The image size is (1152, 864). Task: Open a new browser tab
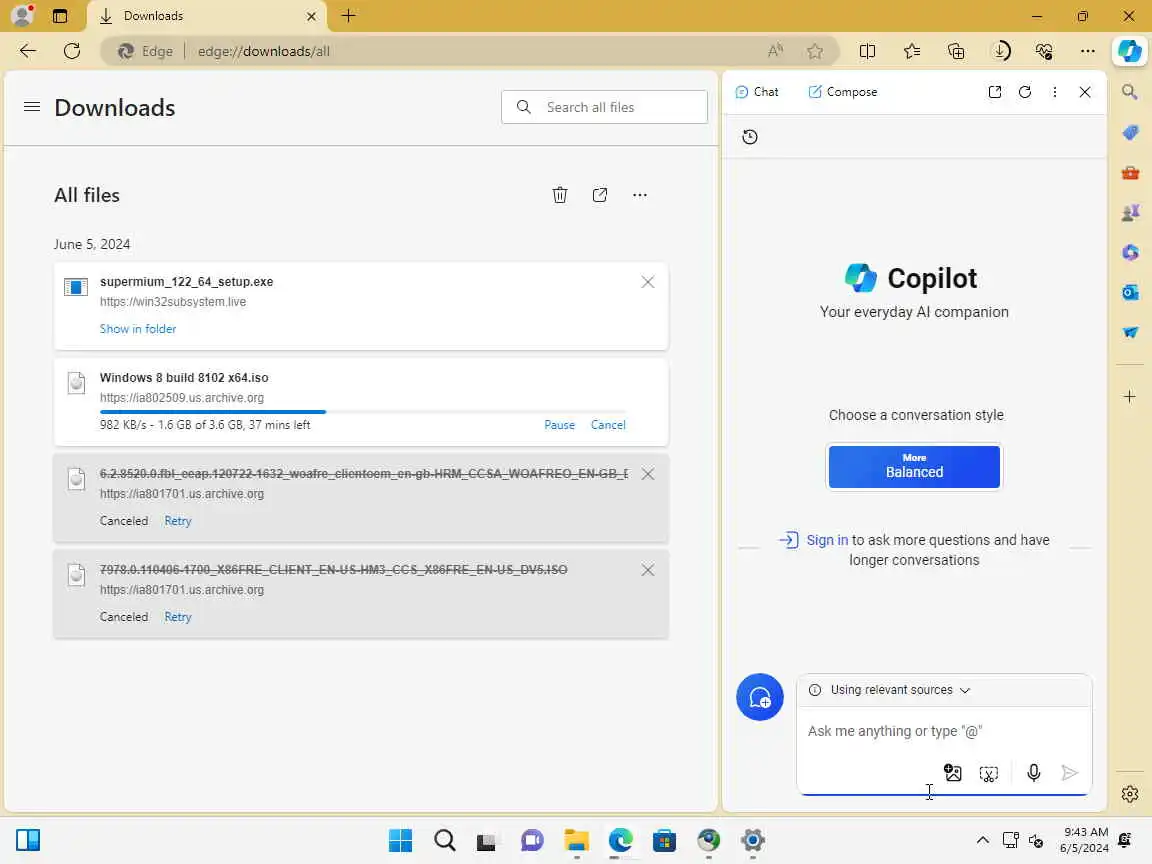tap(349, 16)
